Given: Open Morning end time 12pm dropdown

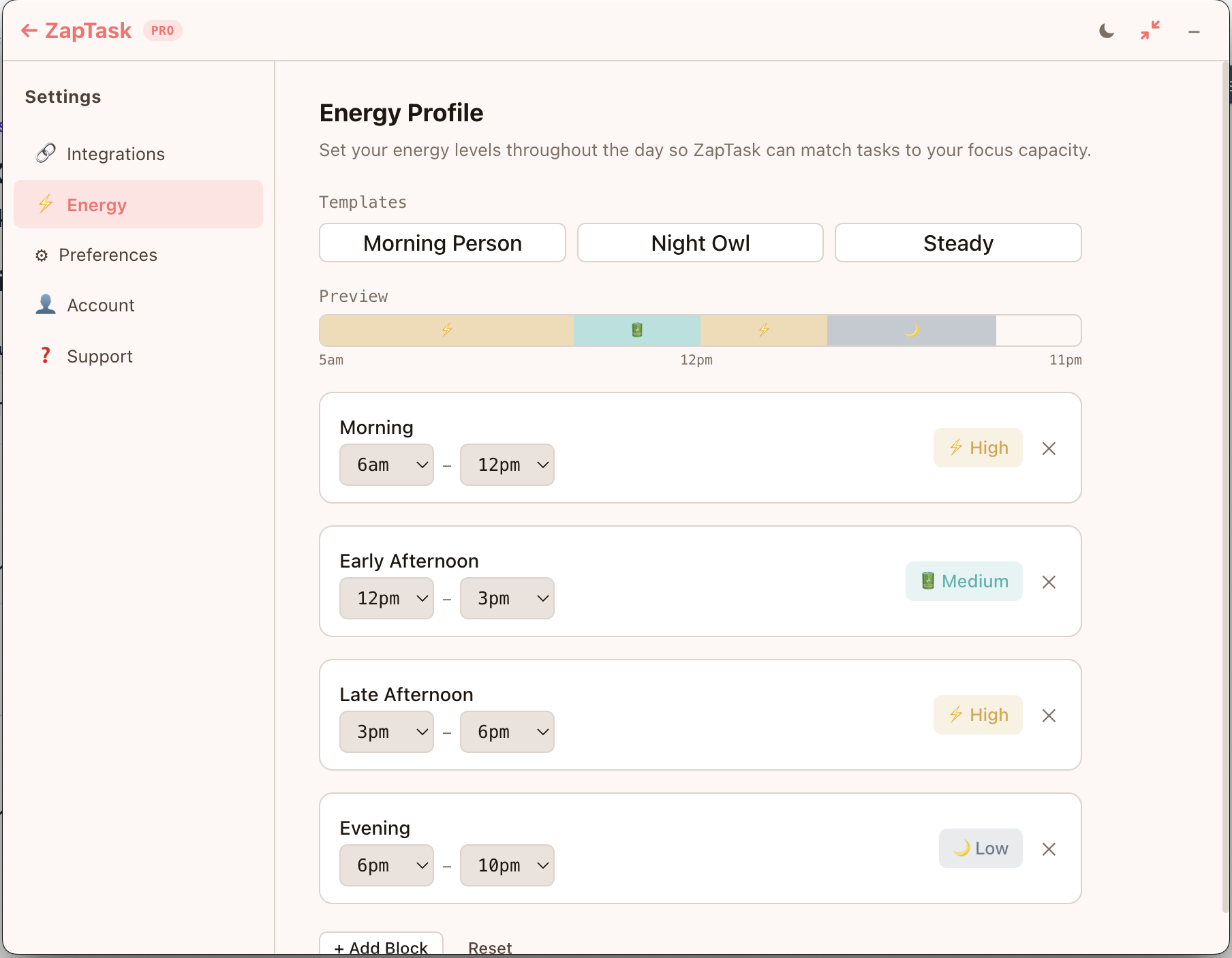Looking at the screenshot, I should pos(507,465).
